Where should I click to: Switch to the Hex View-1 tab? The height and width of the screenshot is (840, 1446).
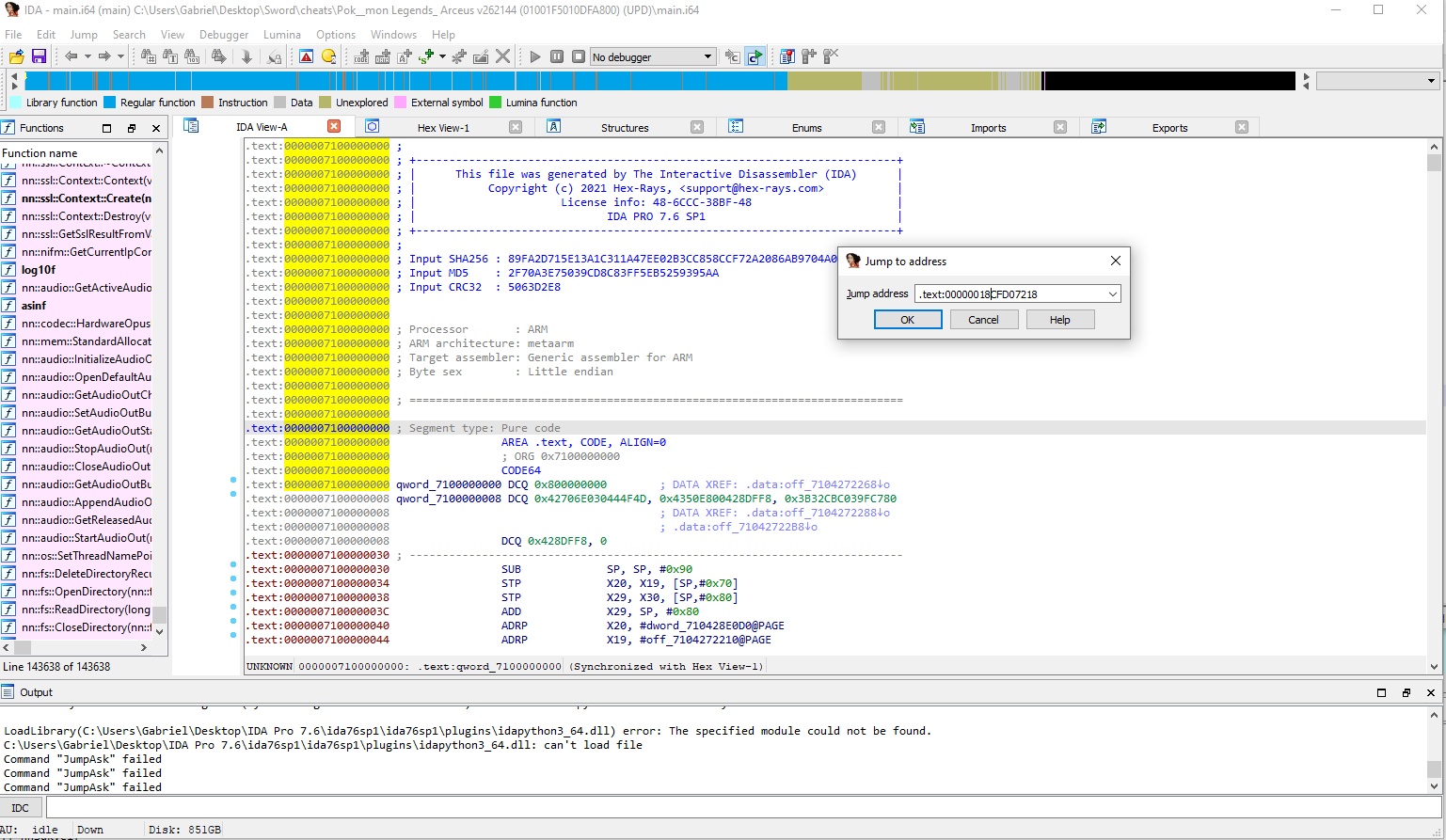coord(443,127)
